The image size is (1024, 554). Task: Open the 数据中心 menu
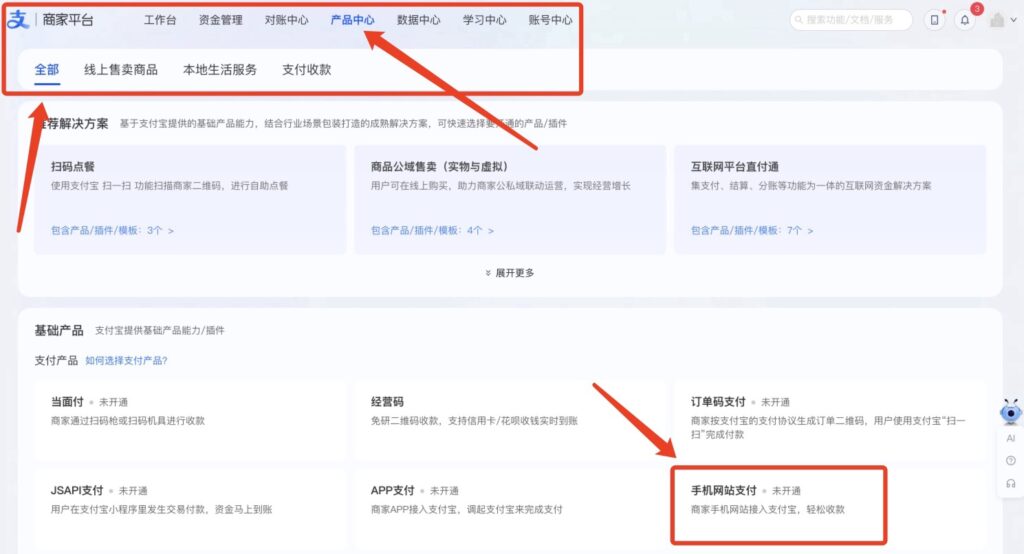(x=419, y=20)
